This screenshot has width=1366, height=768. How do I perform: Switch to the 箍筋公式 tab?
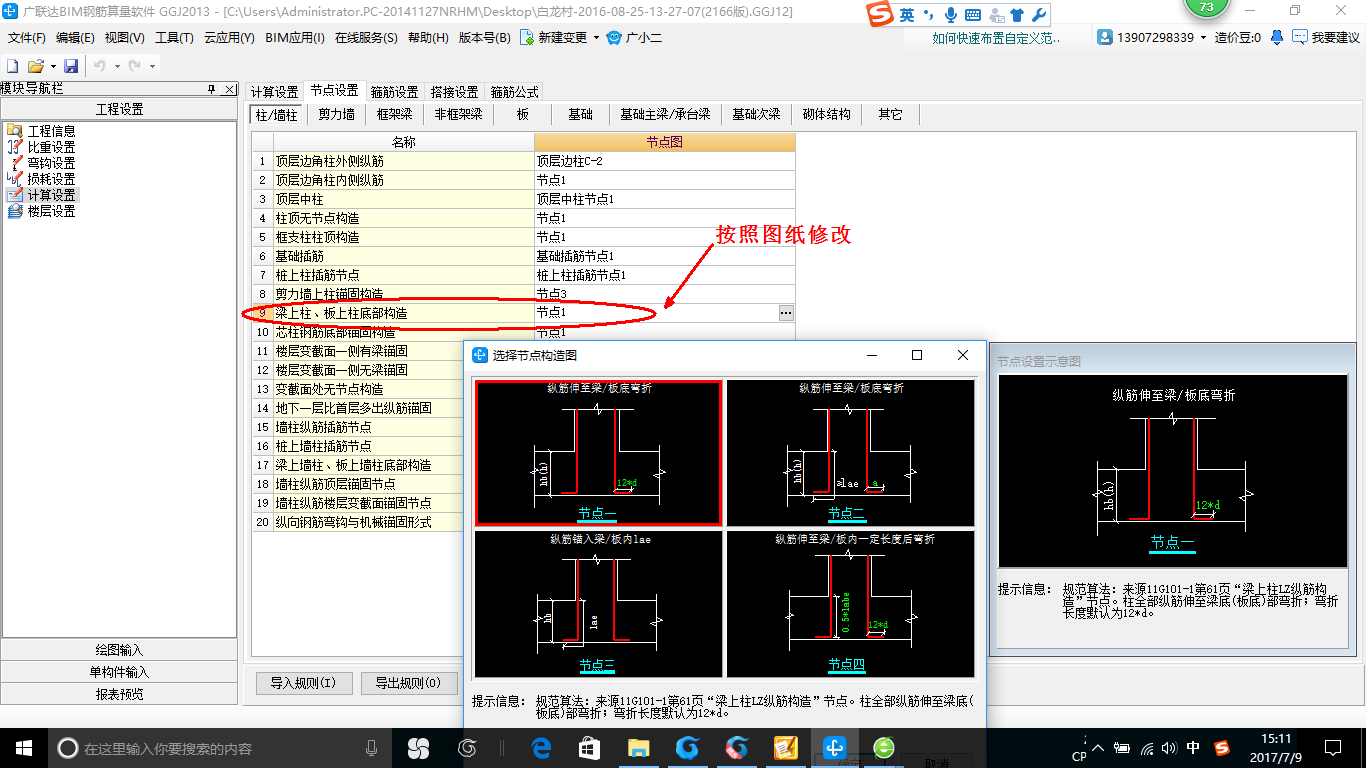[x=515, y=91]
